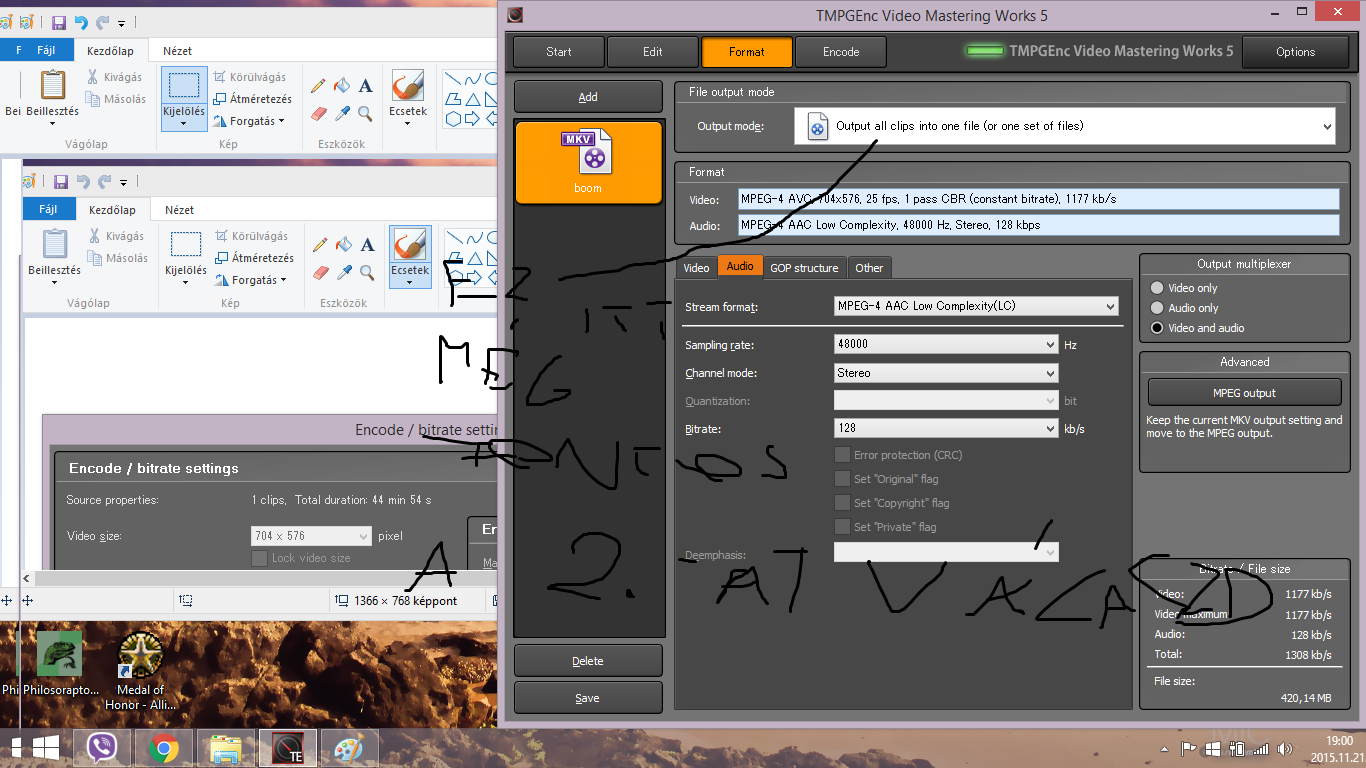Open Google Chrome from the taskbar
Image resolution: width=1366 pixels, height=768 pixels.
163,748
